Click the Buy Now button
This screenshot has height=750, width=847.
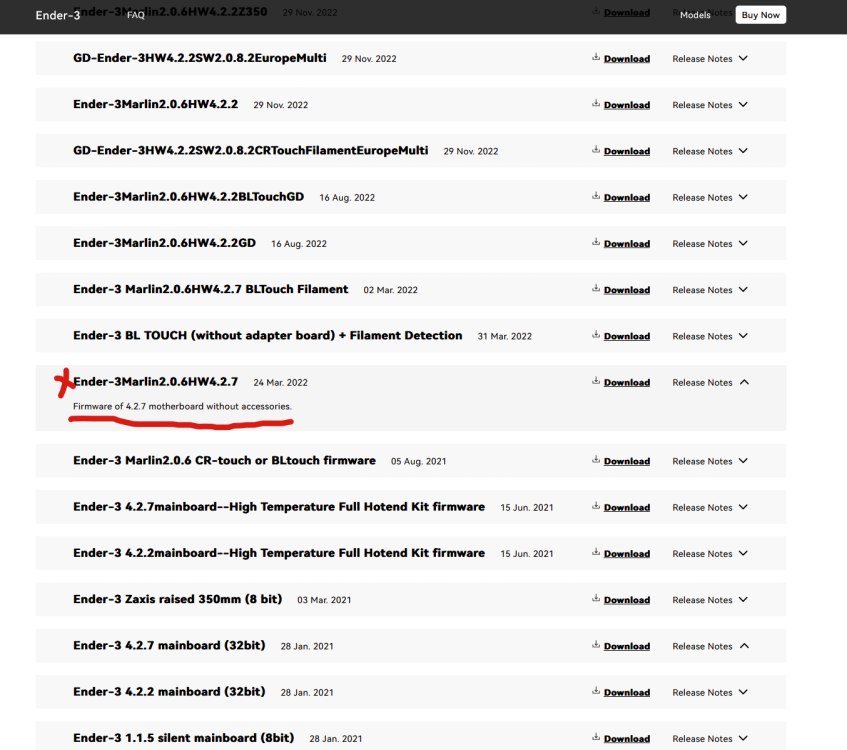click(761, 15)
